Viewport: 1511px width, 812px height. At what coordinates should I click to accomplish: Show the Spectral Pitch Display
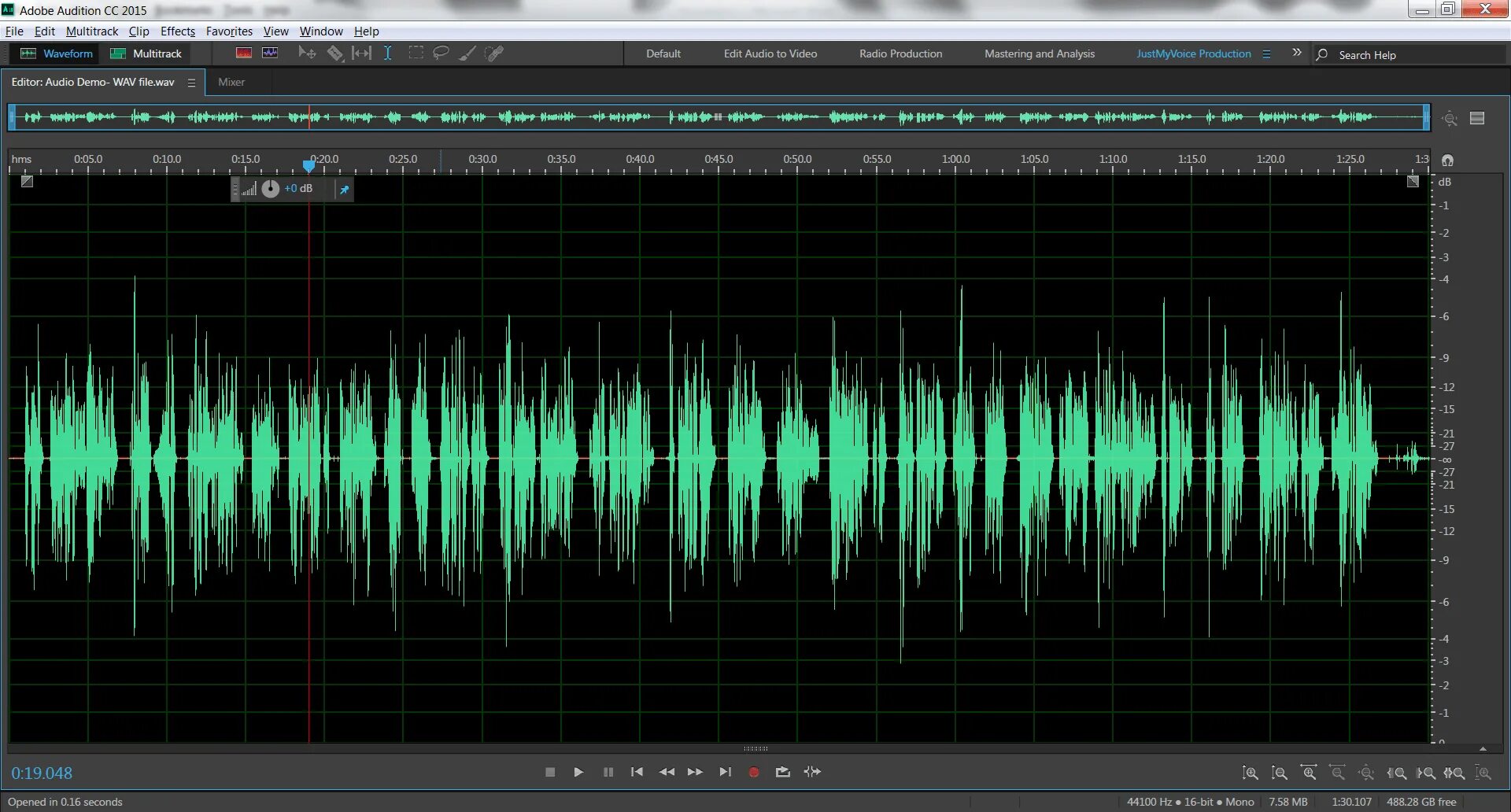(270, 53)
